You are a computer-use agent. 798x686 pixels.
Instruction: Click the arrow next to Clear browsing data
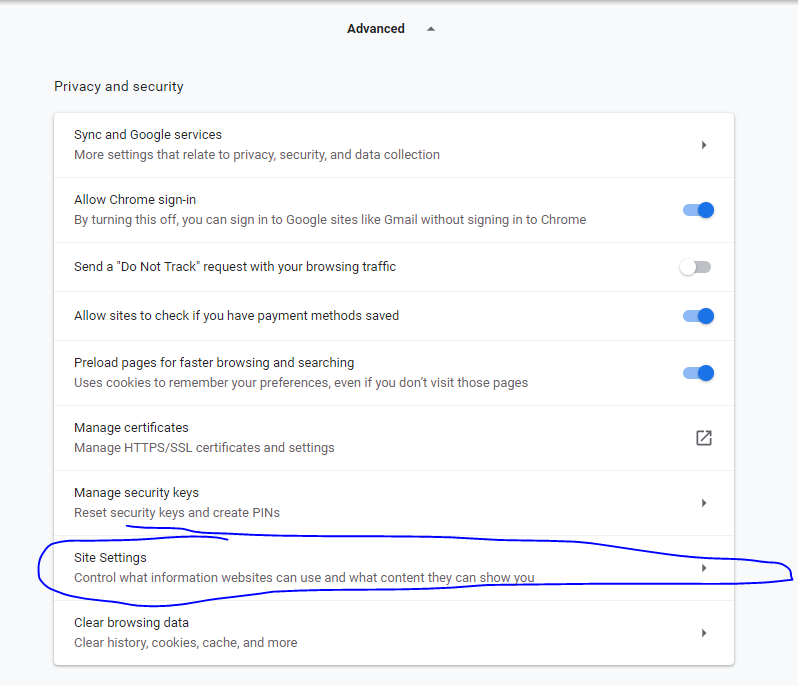coord(704,633)
